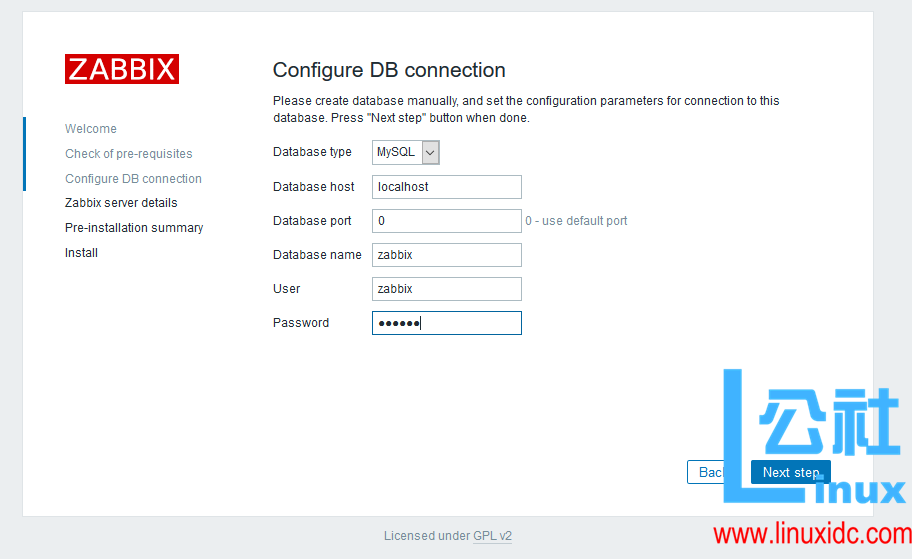The height and width of the screenshot is (559, 912).
Task: Click the 'Licensed under' footer text
Action: coord(427,536)
